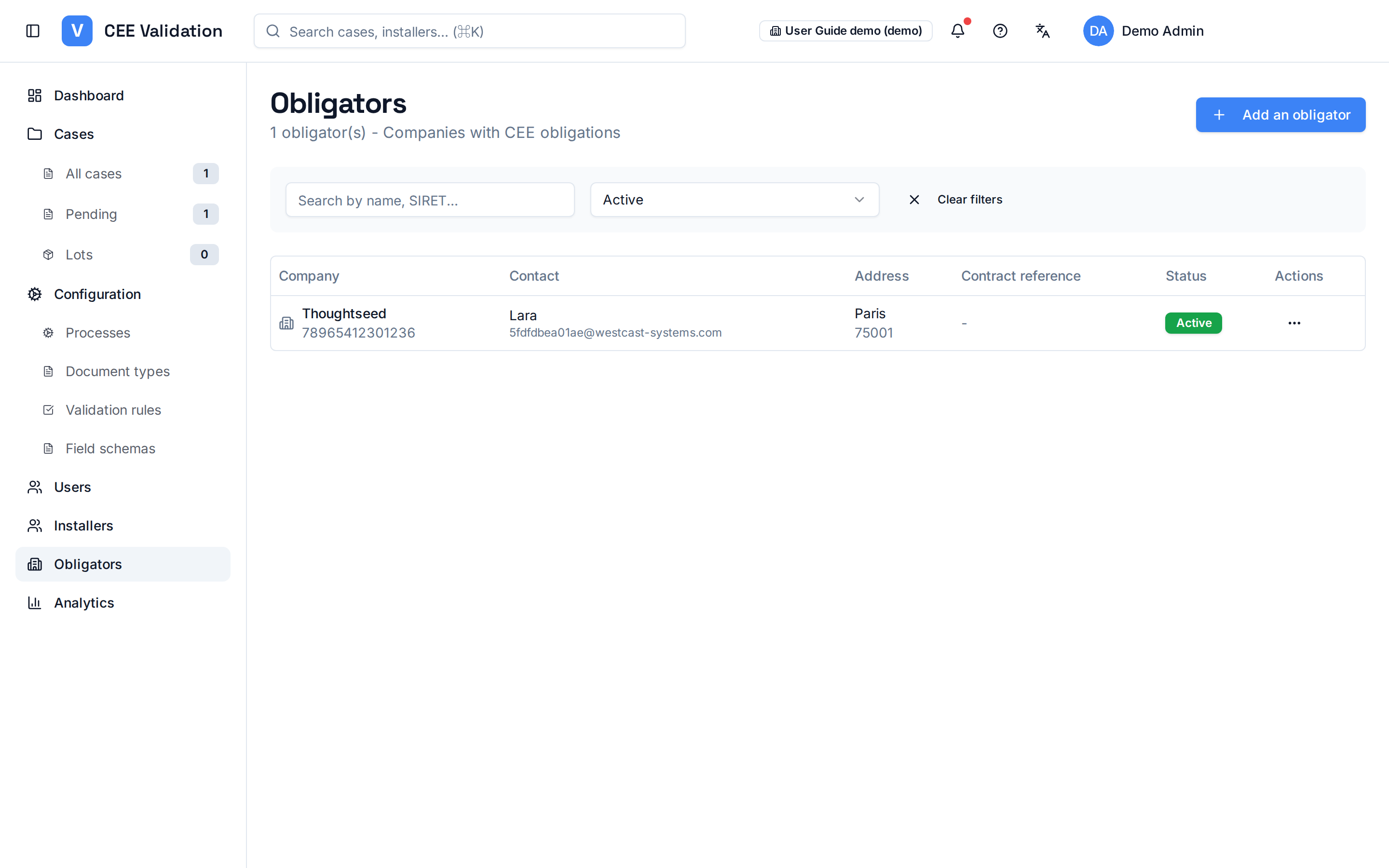1389x868 pixels.
Task: Go to Dashboard
Action: [x=123, y=95]
